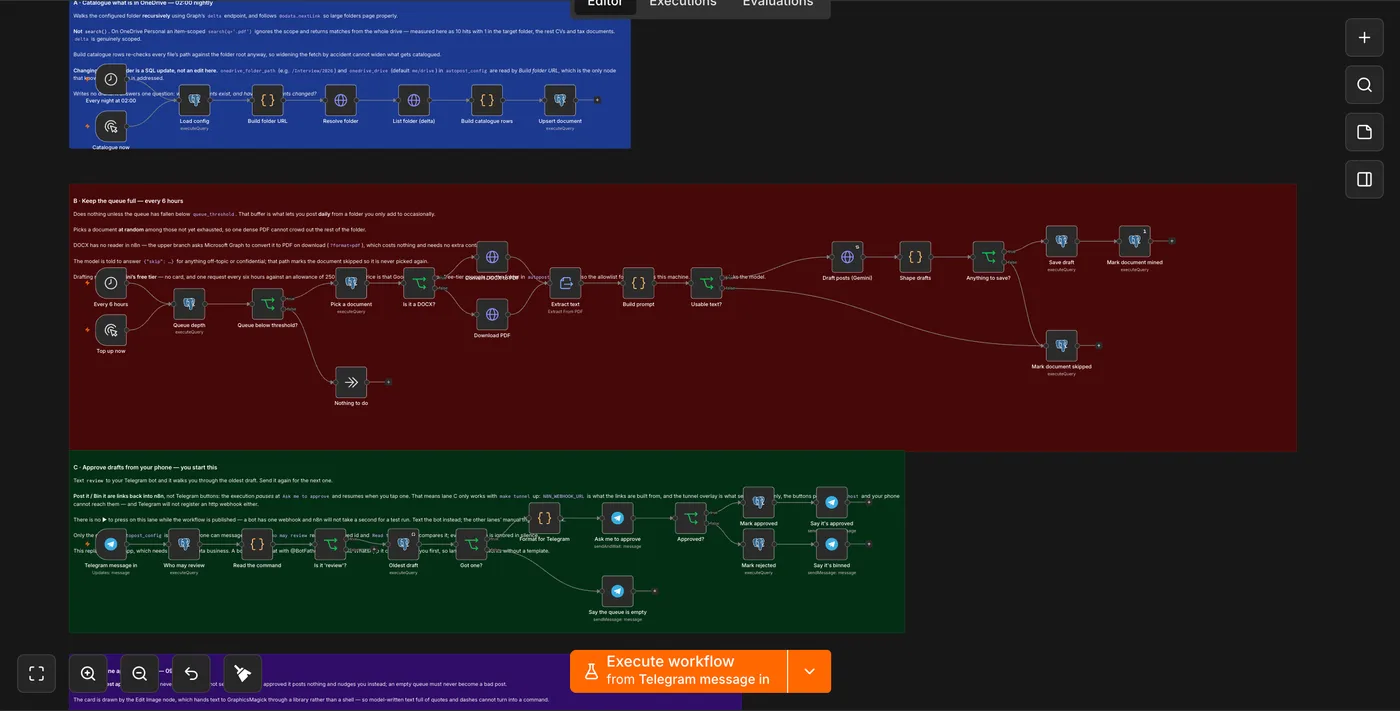1400x711 pixels.
Task: Select the 'Catalogue now' manual trigger node
Action: point(111,126)
